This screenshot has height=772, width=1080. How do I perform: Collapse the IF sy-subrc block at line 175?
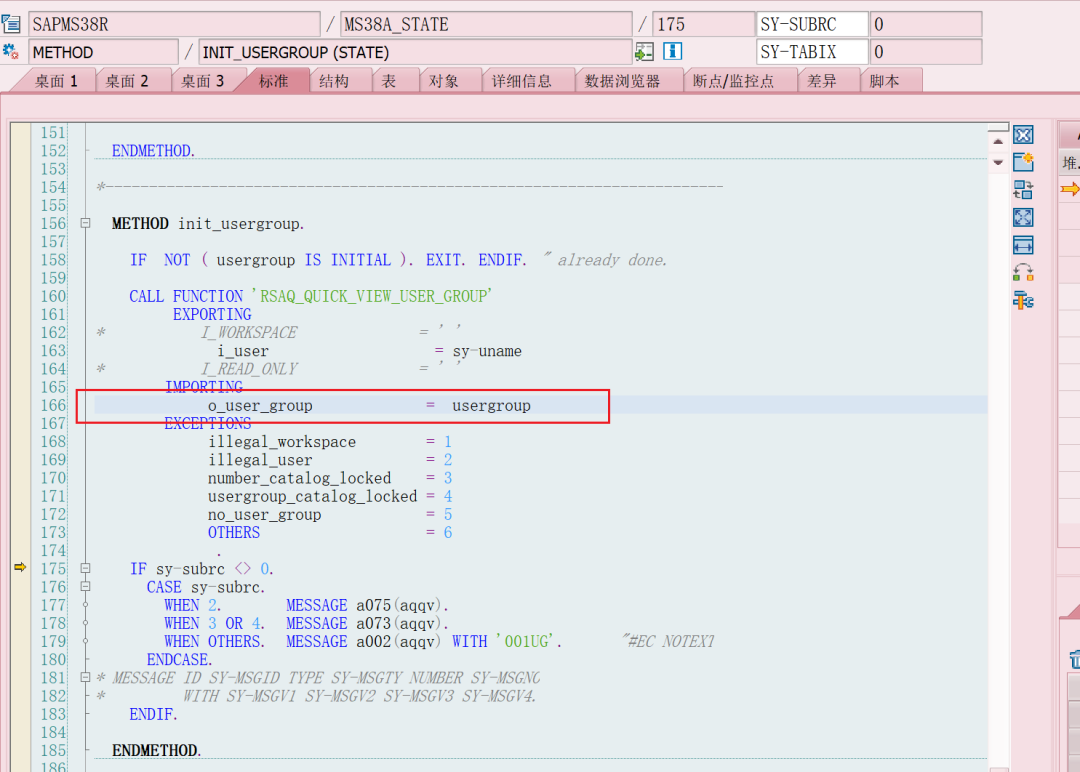coord(85,568)
